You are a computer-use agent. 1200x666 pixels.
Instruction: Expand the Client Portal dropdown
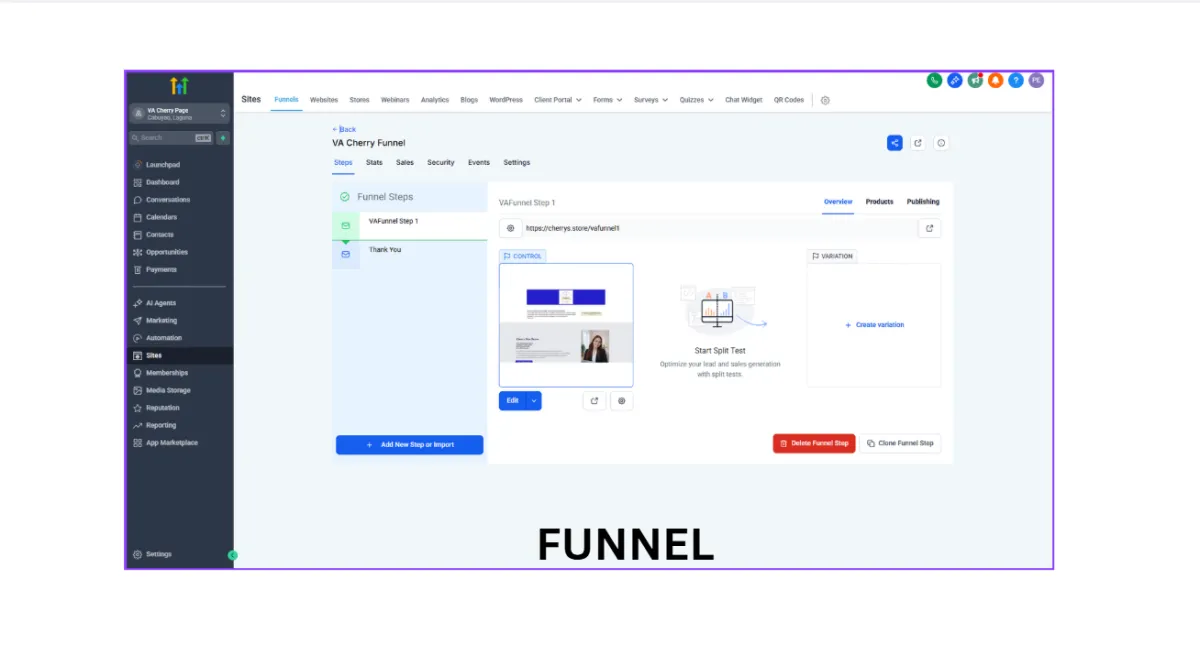(558, 100)
